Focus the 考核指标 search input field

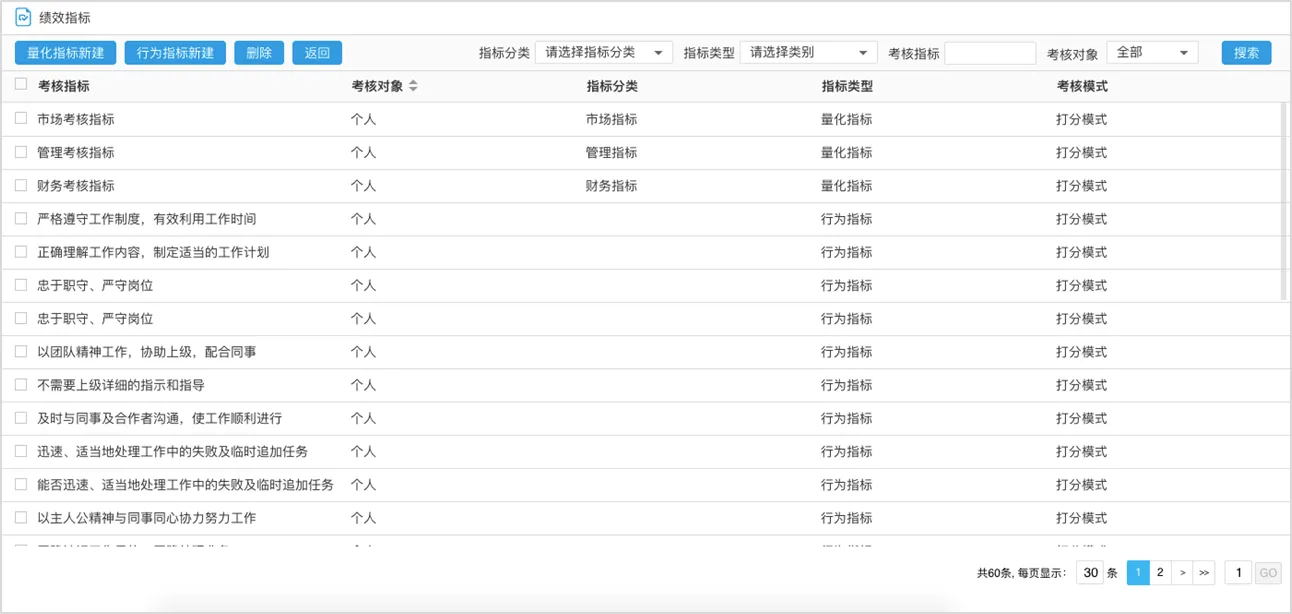point(989,53)
